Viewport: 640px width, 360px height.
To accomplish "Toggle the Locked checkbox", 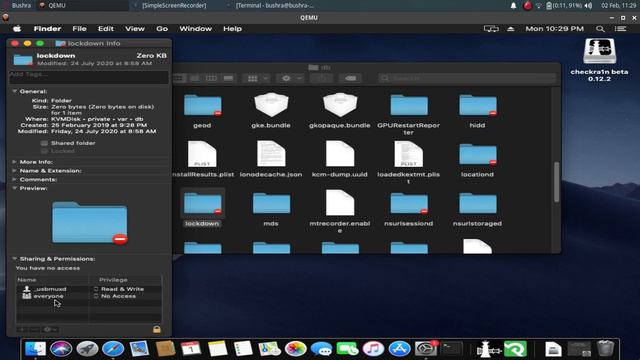I will 44,151.
